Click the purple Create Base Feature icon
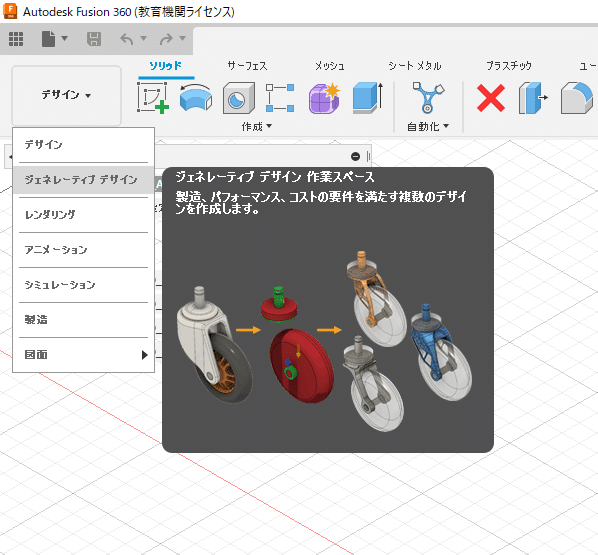The image size is (598, 555). point(324,98)
